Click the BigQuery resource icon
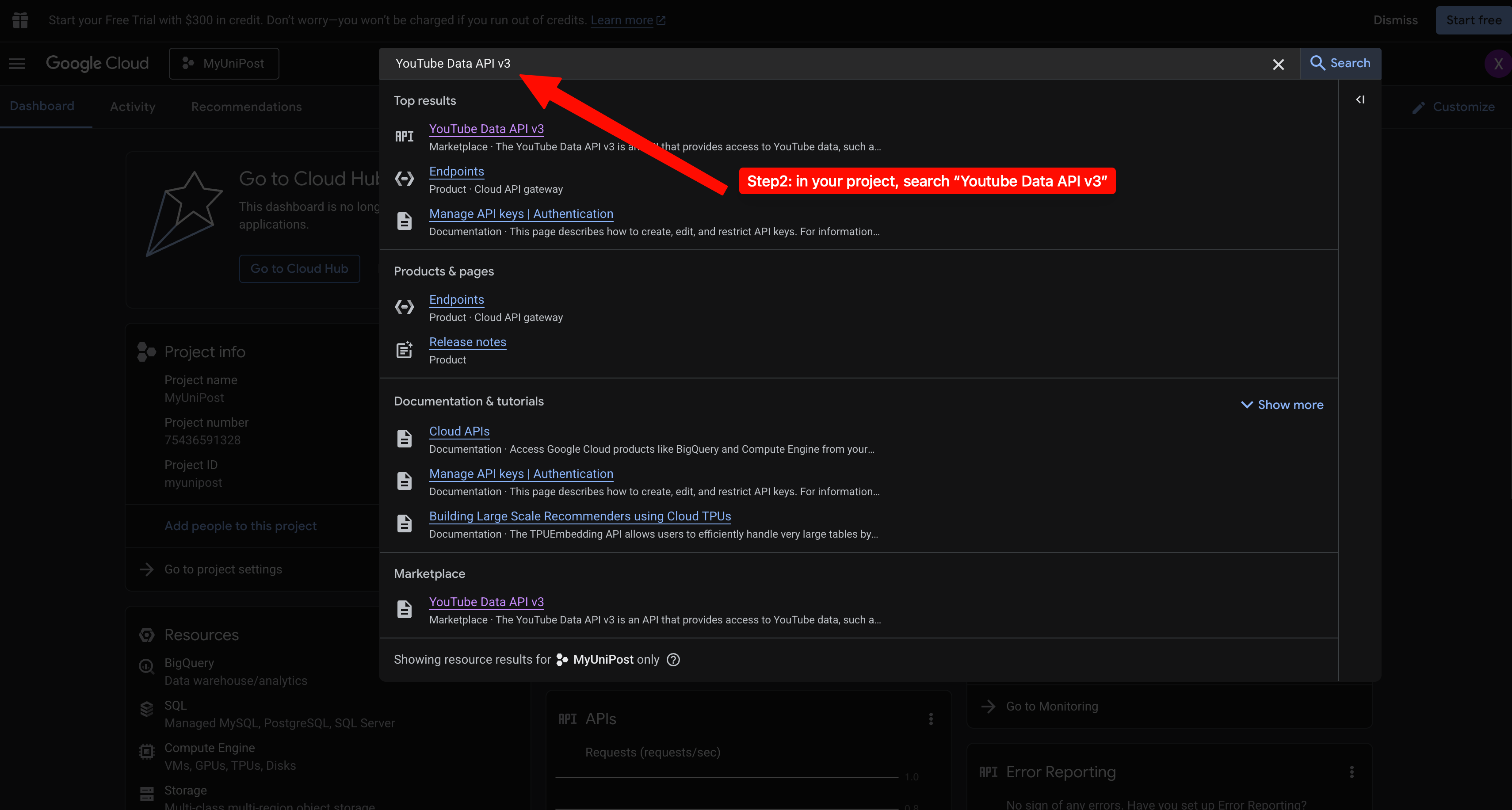Image resolution: width=1512 pixels, height=810 pixels. [146, 666]
